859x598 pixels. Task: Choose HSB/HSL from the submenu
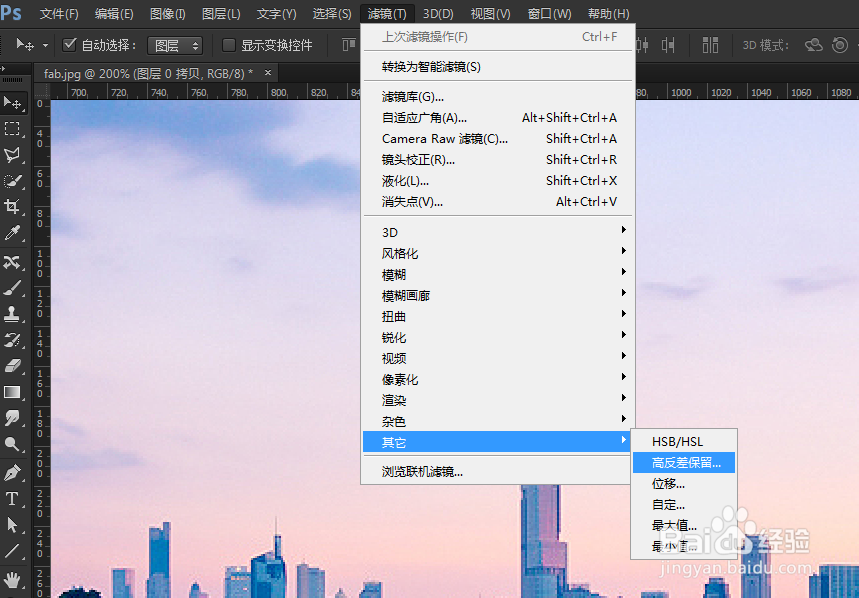(684, 441)
